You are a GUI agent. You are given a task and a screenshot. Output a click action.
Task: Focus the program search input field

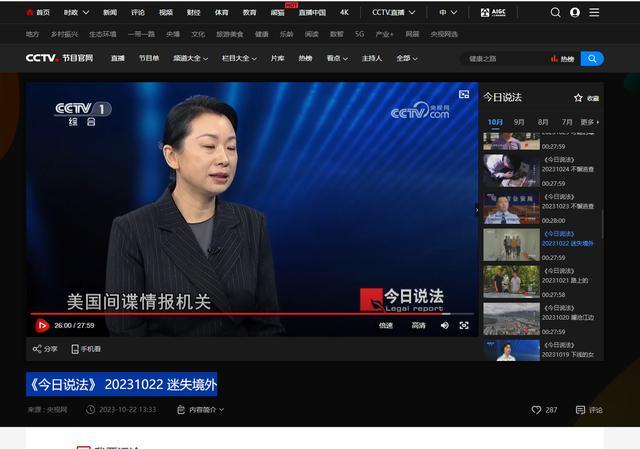pyautogui.click(x=504, y=59)
